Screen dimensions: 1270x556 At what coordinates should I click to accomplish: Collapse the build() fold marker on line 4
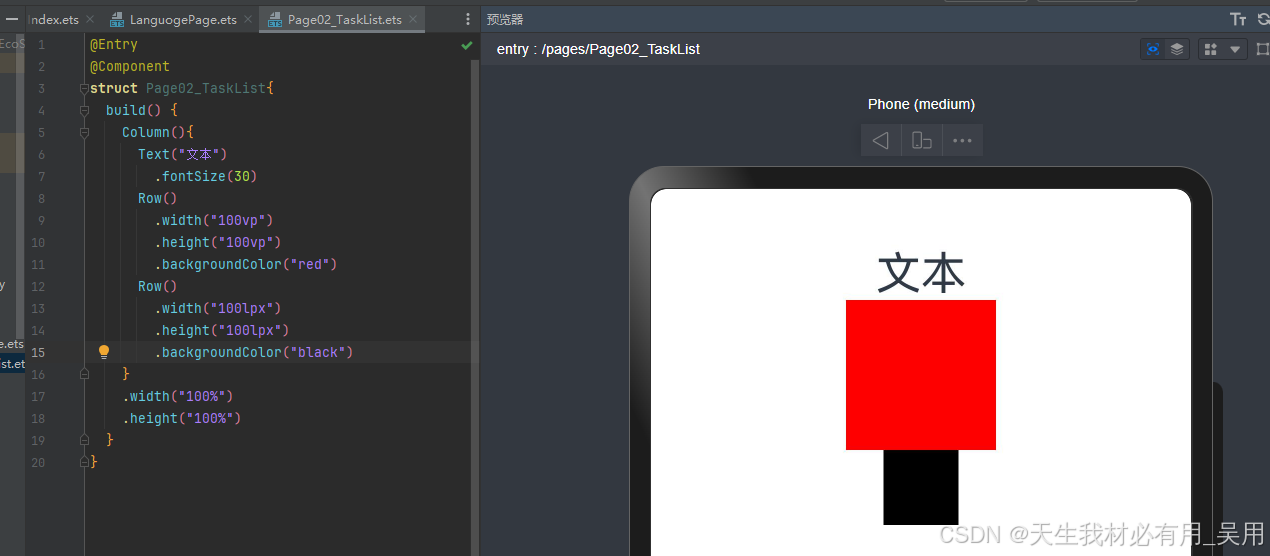[x=85, y=111]
